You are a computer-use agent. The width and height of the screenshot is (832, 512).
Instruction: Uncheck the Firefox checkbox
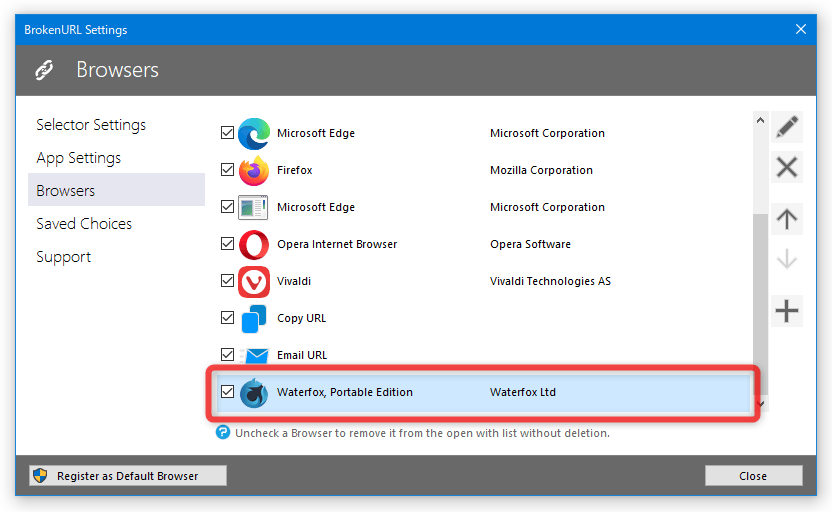(x=227, y=170)
